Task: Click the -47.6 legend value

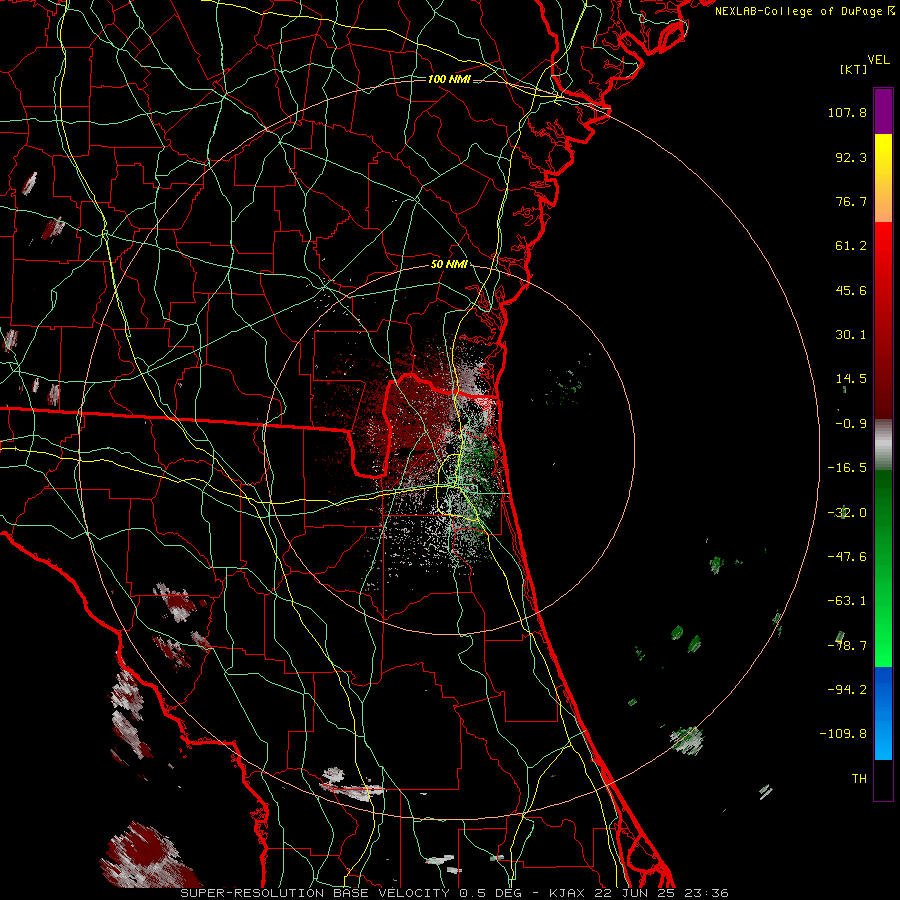Action: [x=847, y=557]
